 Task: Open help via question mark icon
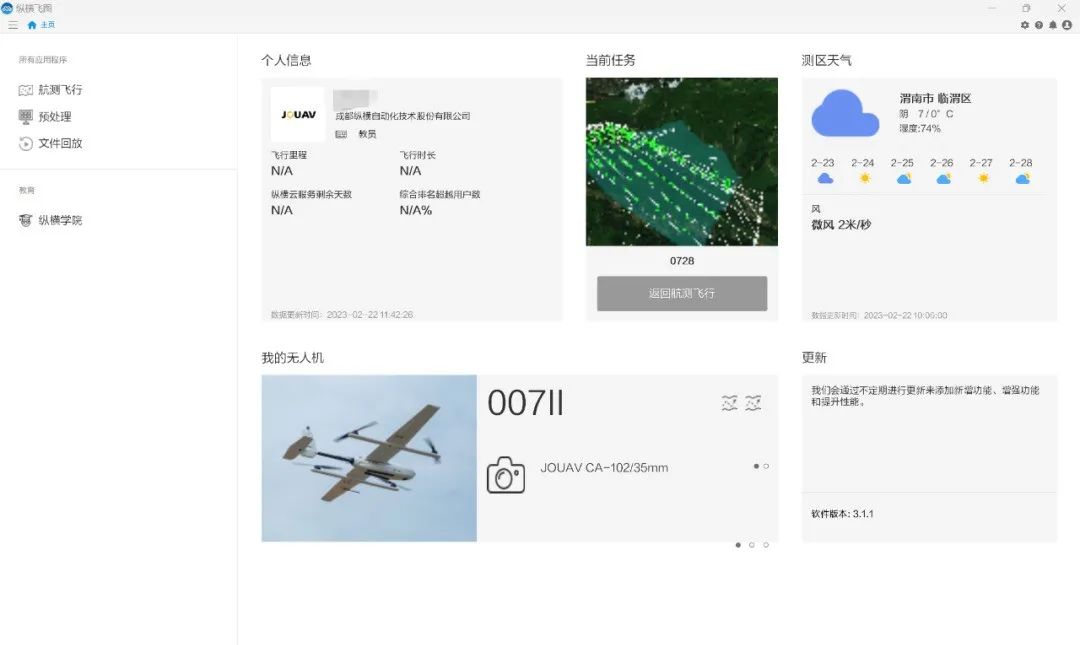1039,25
